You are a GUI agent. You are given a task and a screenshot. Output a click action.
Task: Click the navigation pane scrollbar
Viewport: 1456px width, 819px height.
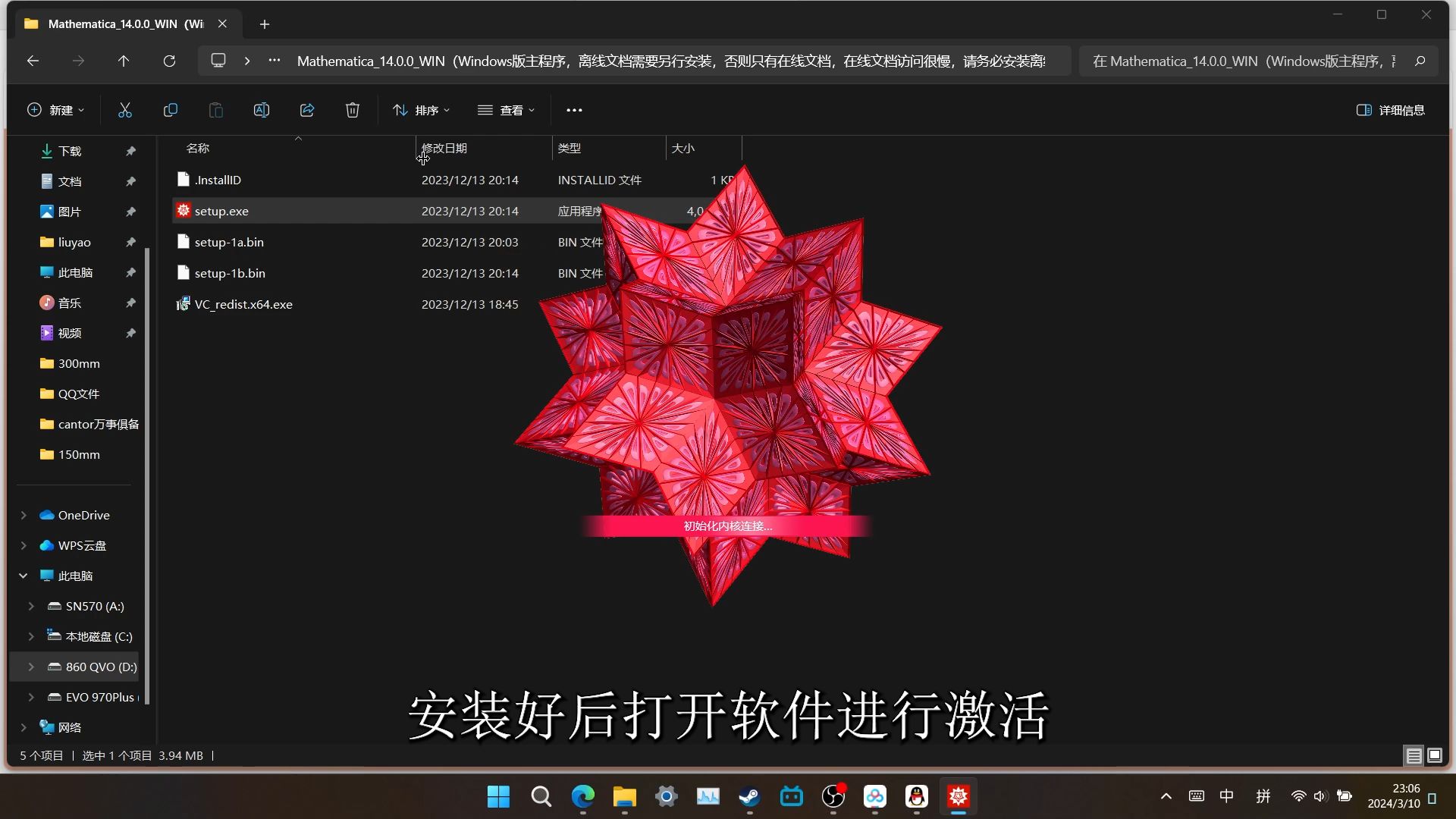click(147, 476)
